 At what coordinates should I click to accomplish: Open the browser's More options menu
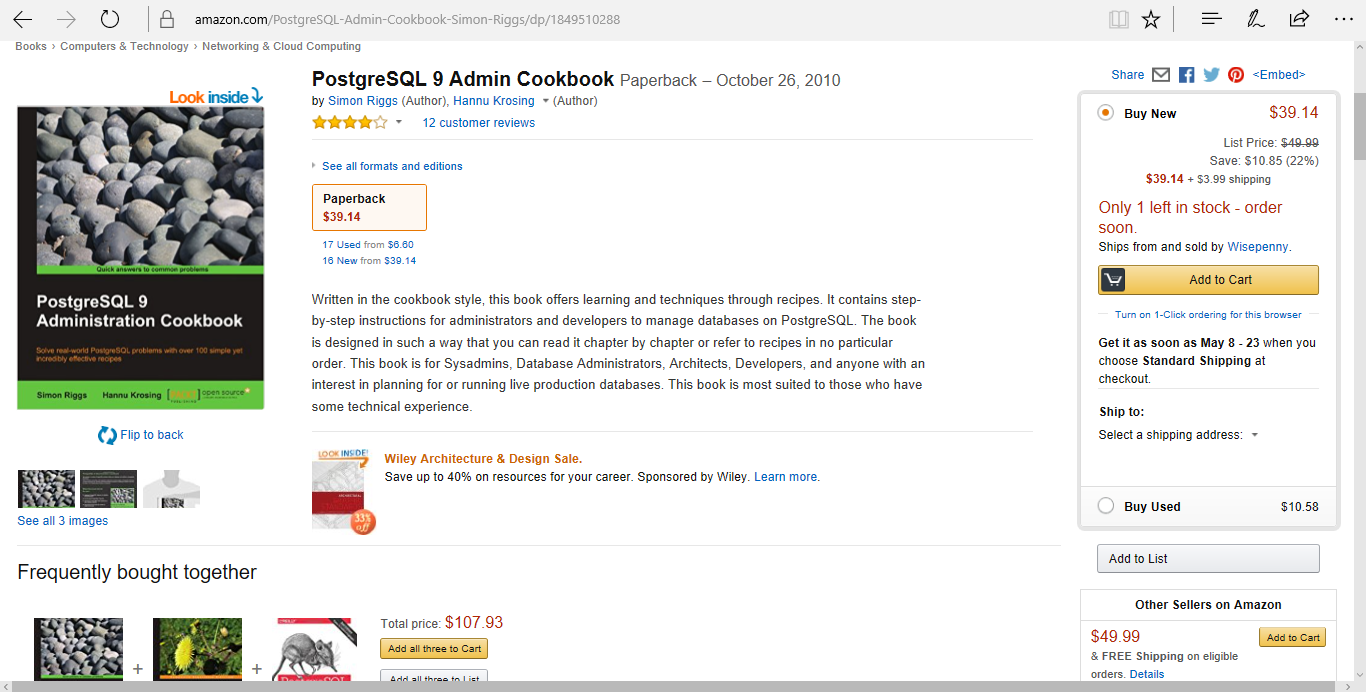(x=1343, y=18)
